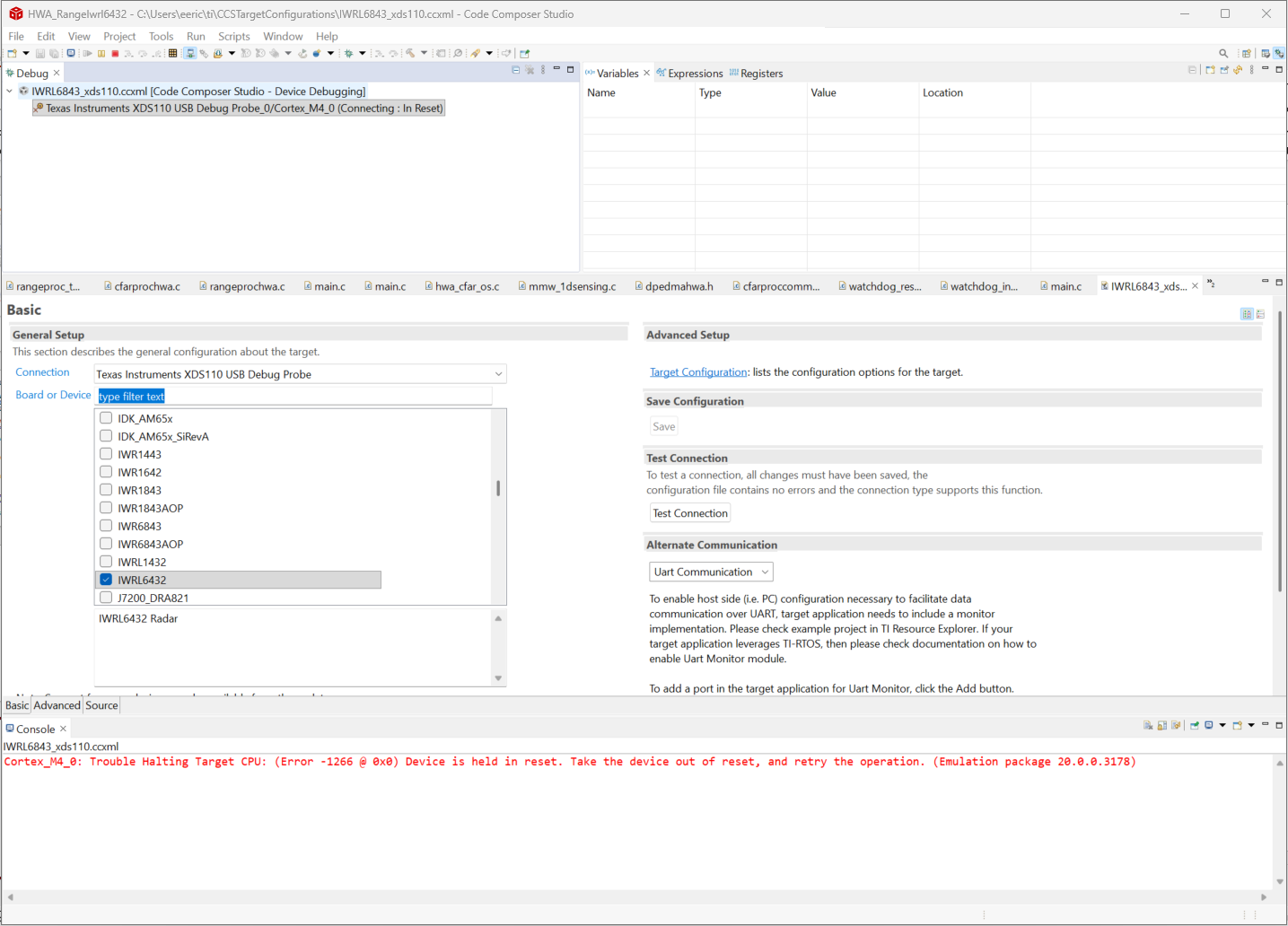Screen dimensions: 1288x926
Task: Open the hwa_cfar_os.c editor tab
Action: [x=461, y=286]
